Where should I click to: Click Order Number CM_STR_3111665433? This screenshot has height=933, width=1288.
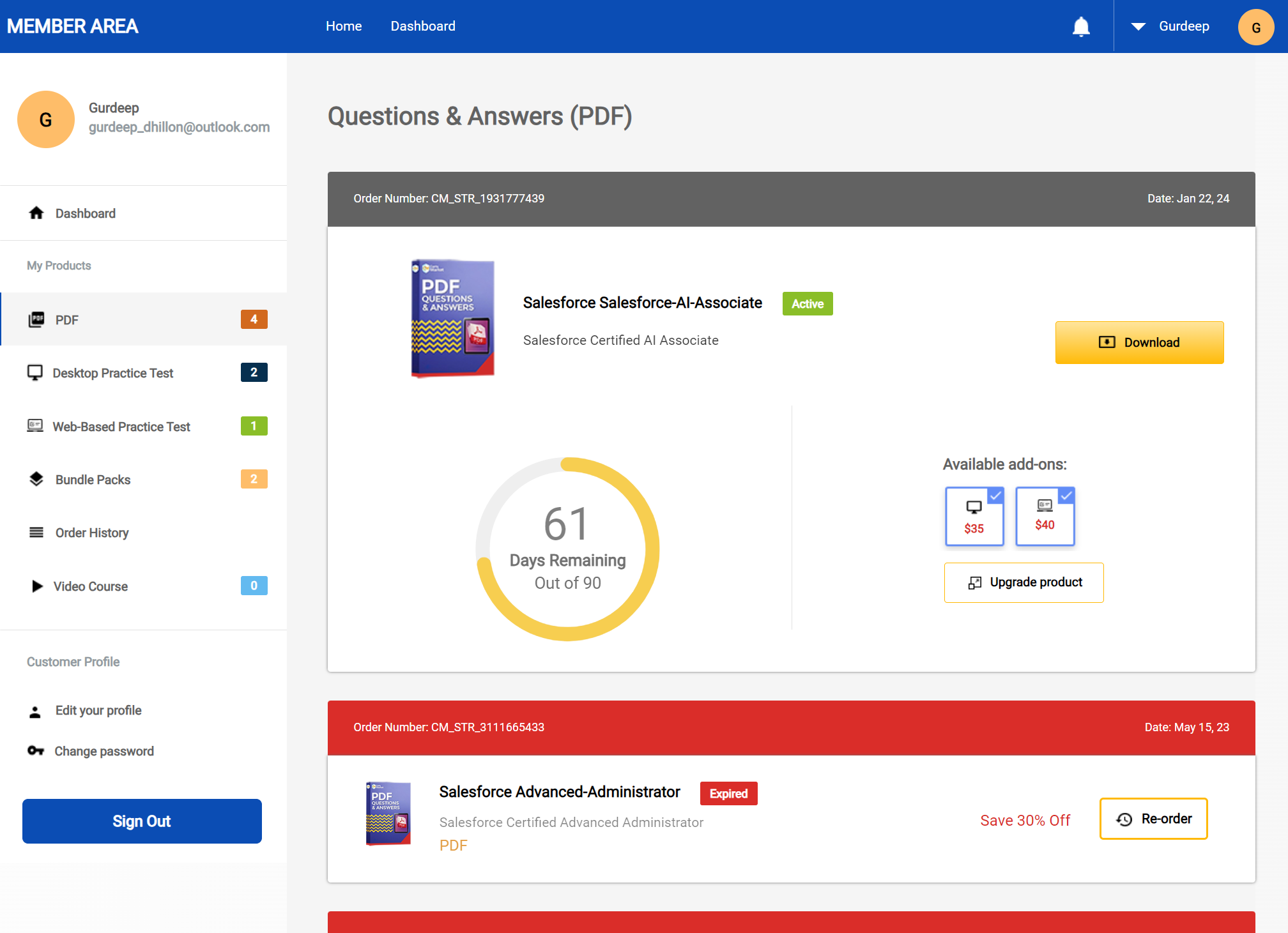[448, 727]
